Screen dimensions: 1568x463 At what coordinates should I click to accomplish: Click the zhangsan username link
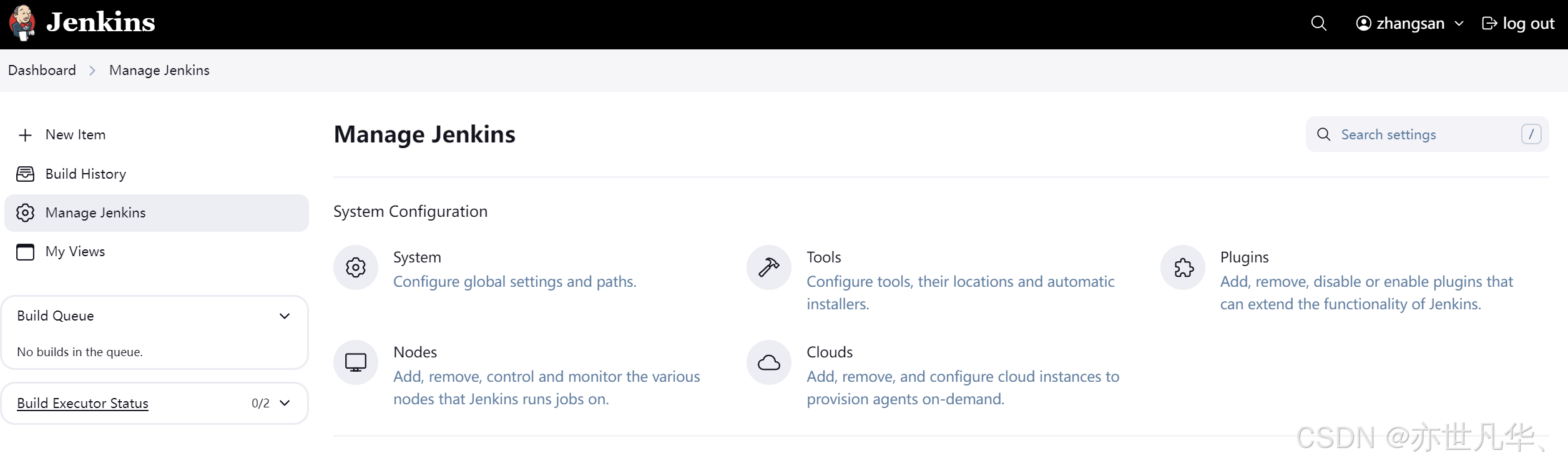point(1410,24)
